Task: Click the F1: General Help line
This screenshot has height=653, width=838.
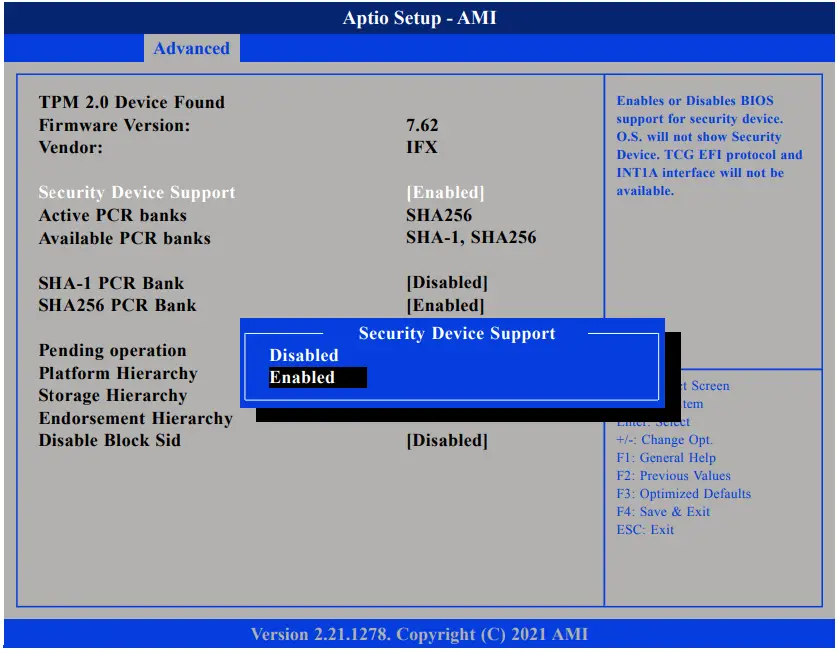Action: tap(666, 458)
